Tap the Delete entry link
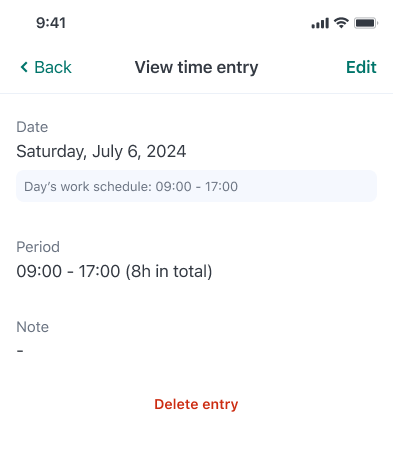 [x=196, y=404]
